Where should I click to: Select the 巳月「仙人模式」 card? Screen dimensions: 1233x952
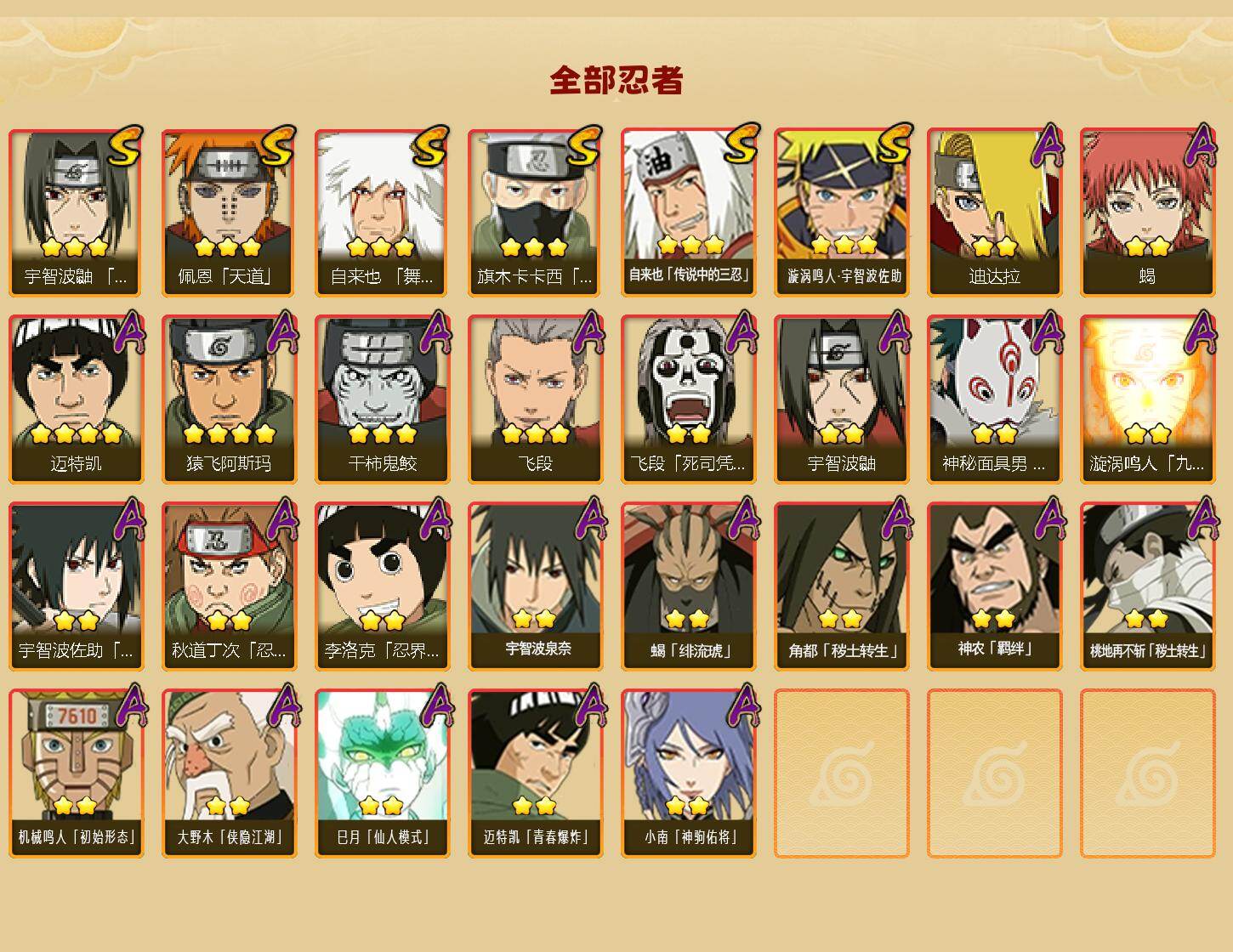382,773
